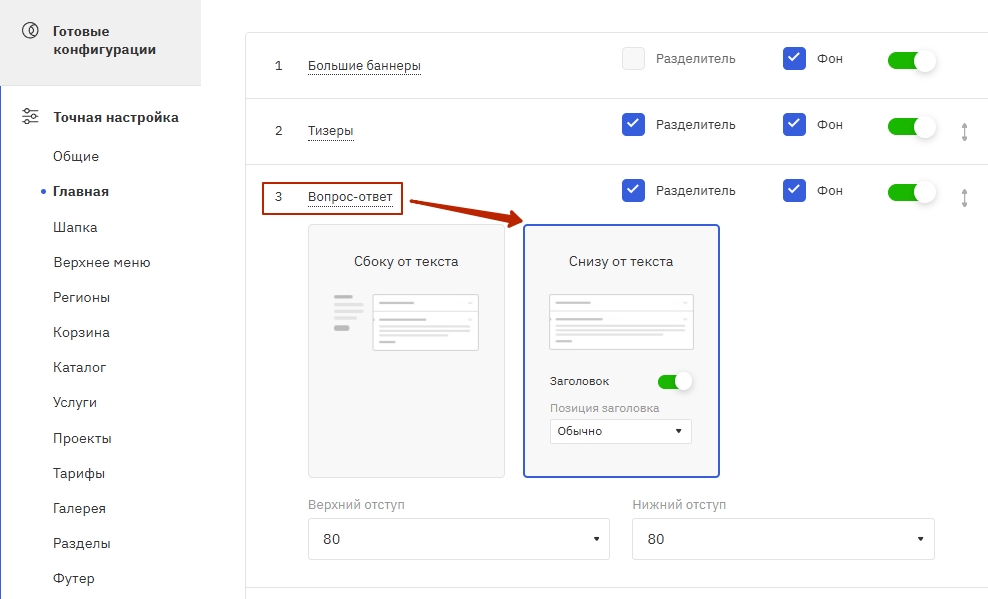The width and height of the screenshot is (988, 599).
Task: Select Корзина in the sidebar menu
Action: pos(81,332)
